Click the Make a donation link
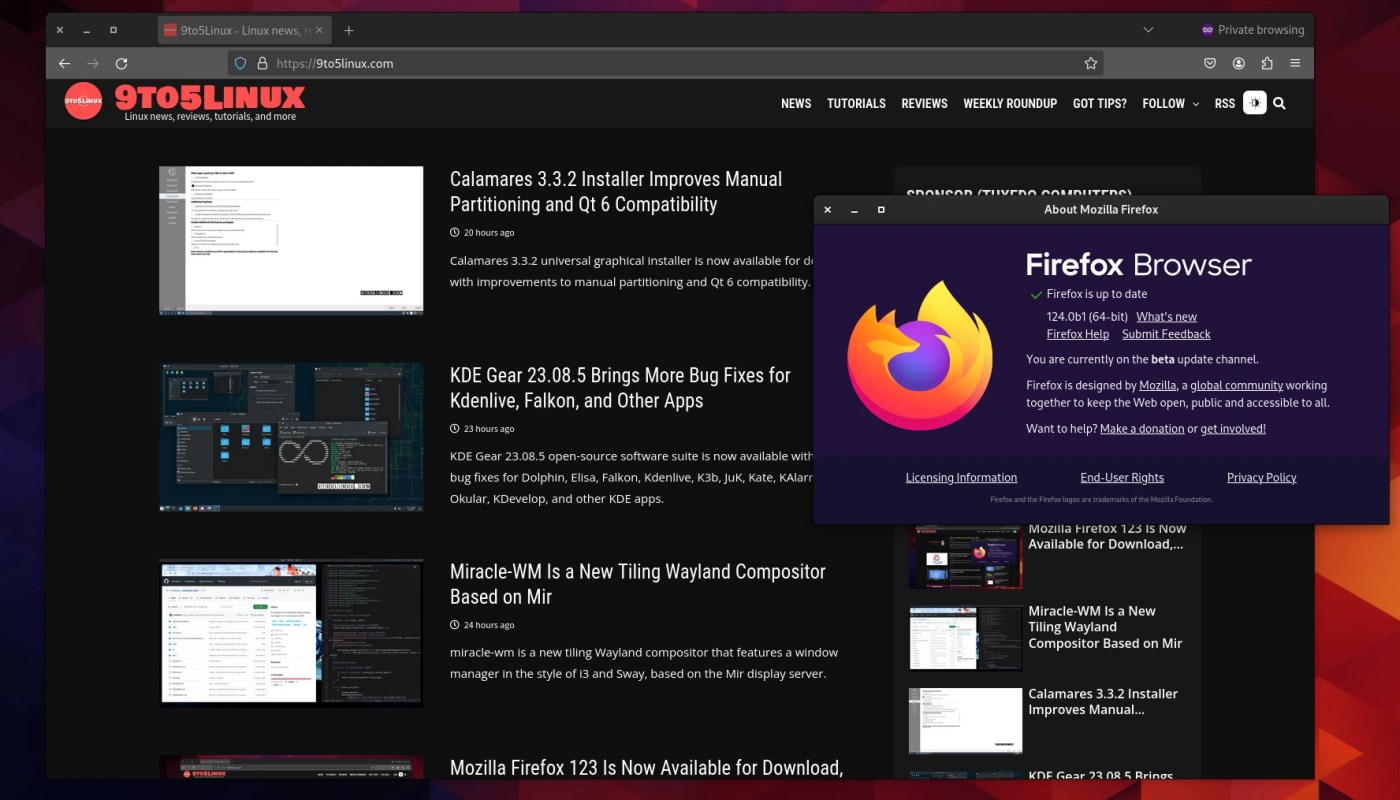 point(1142,428)
